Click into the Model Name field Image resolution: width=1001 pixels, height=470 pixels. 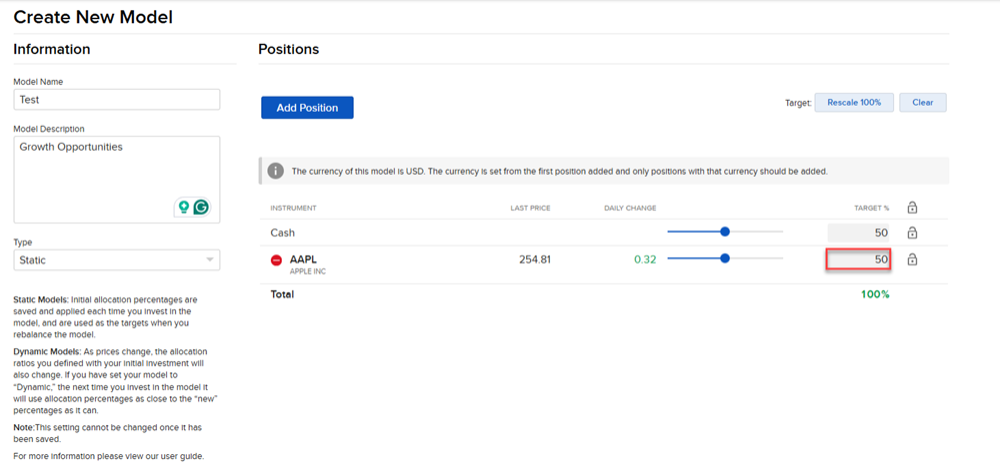click(x=117, y=100)
